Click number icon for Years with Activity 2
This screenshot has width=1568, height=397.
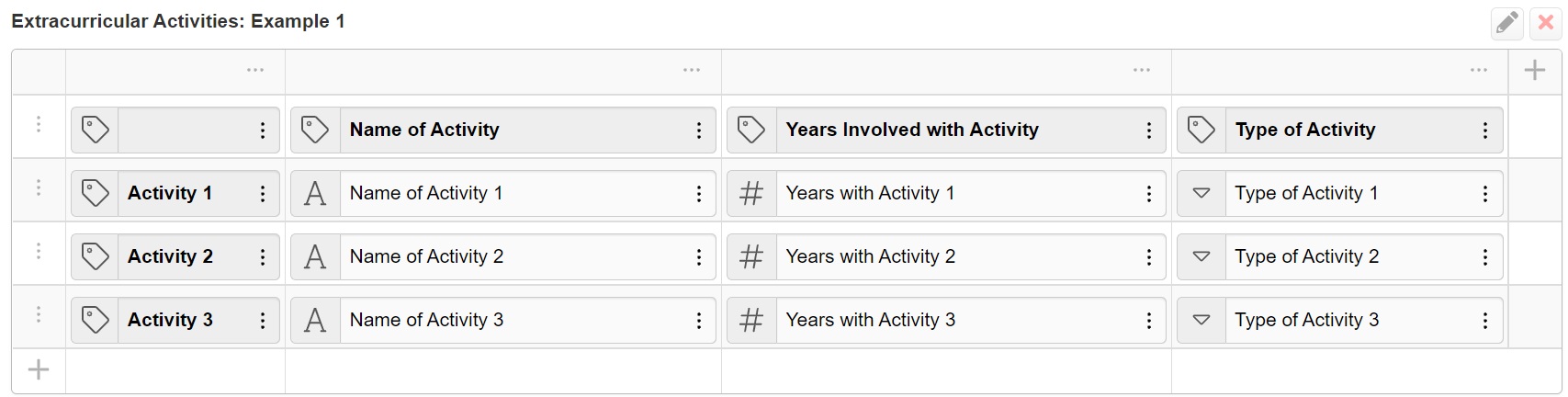(751, 256)
